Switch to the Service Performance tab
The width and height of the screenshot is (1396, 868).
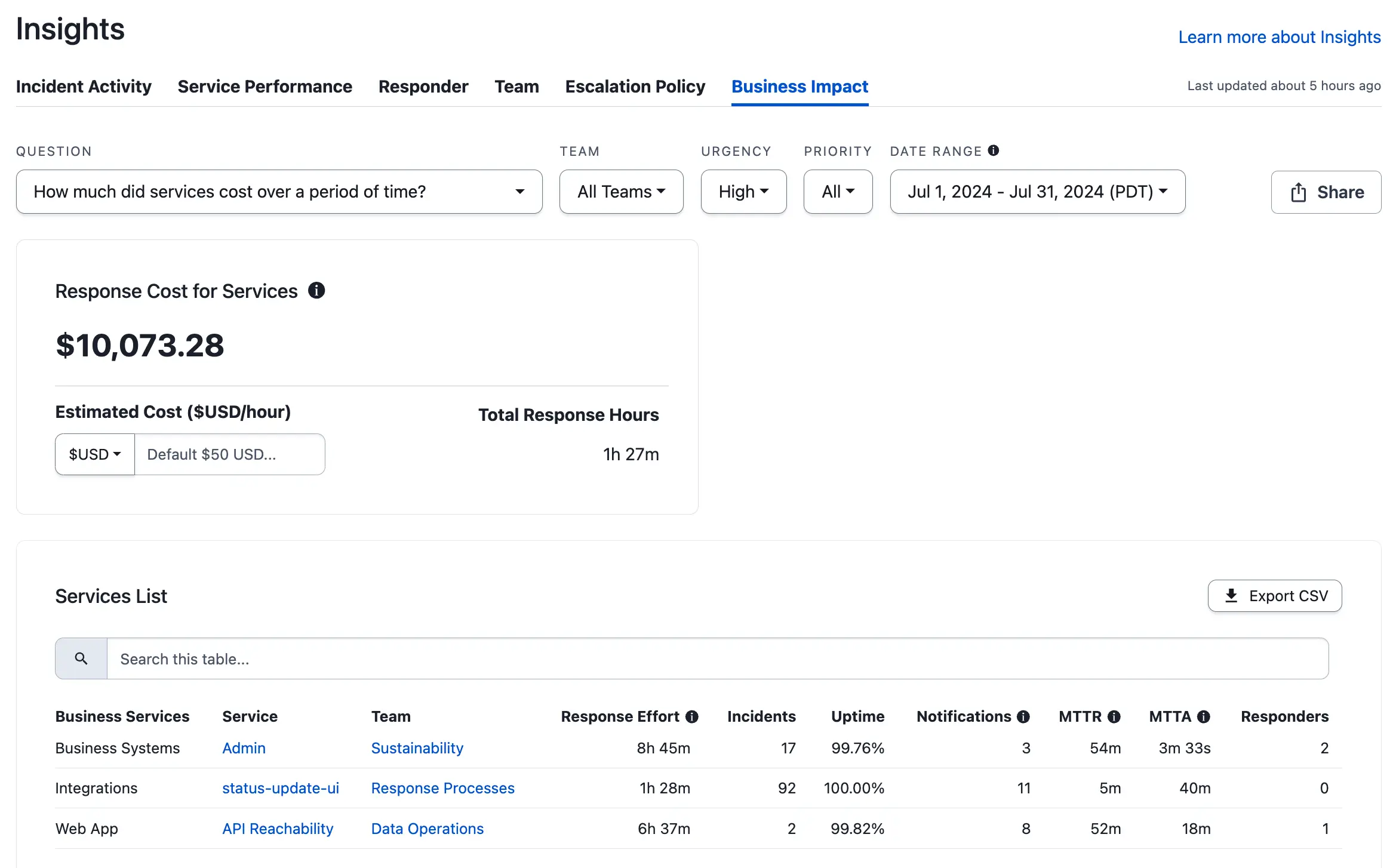[x=265, y=87]
